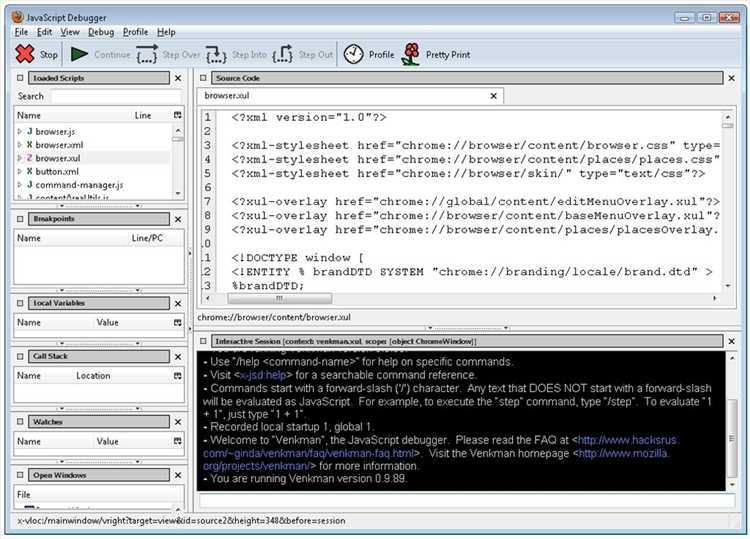This screenshot has width=750, height=539.
Task: Expand the command-manager.js script node
Action: click(19, 185)
